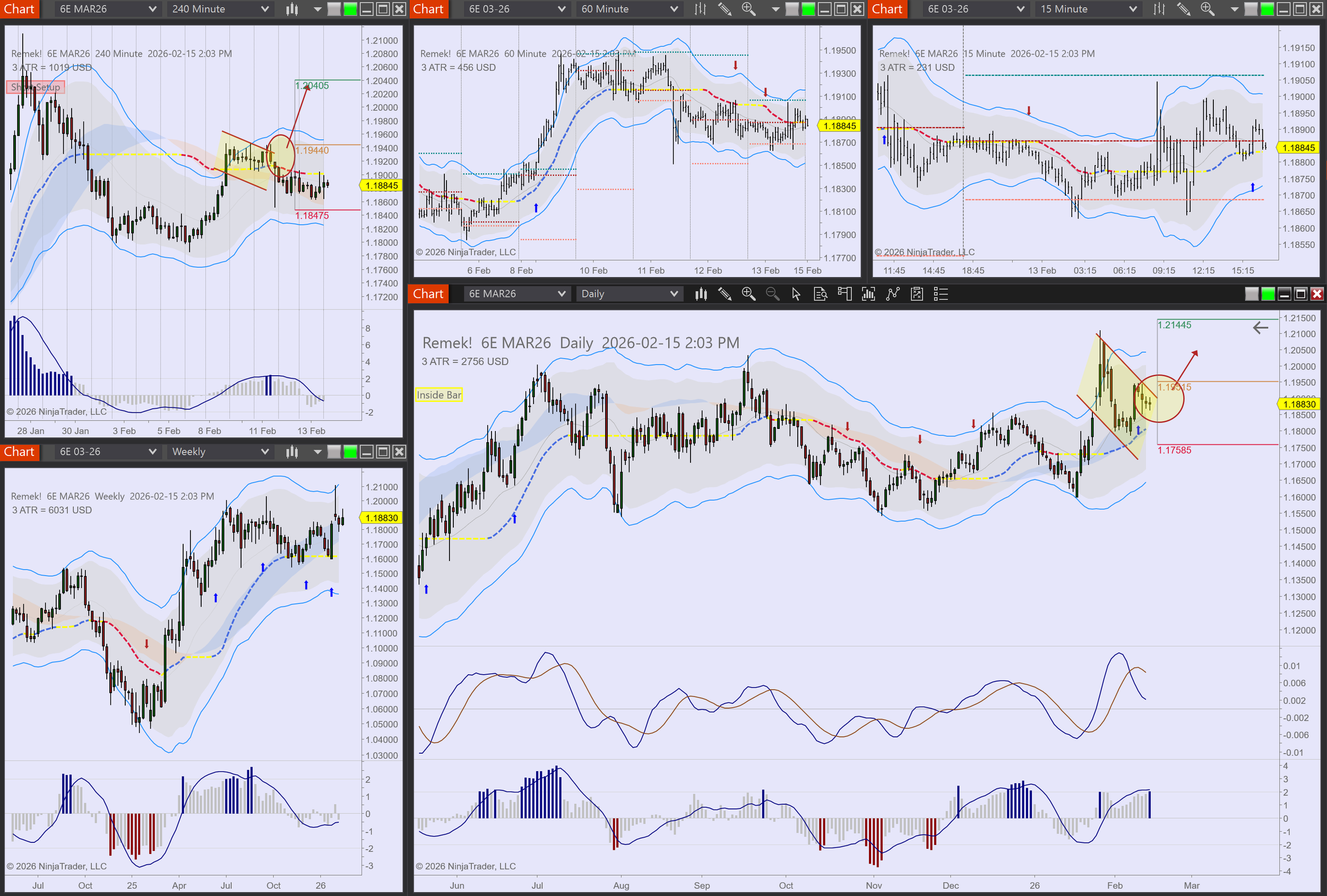The image size is (1327, 896).
Task: Open properties list icon in Daily toolbar
Action: click(x=941, y=294)
